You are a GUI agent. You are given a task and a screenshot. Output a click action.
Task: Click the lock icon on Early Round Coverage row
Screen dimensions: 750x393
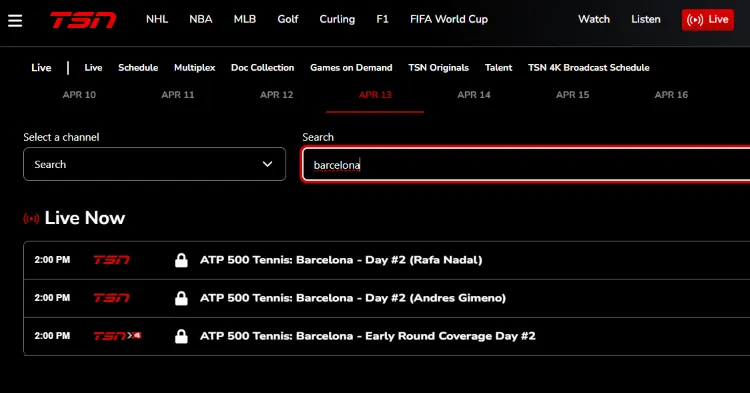(181, 336)
